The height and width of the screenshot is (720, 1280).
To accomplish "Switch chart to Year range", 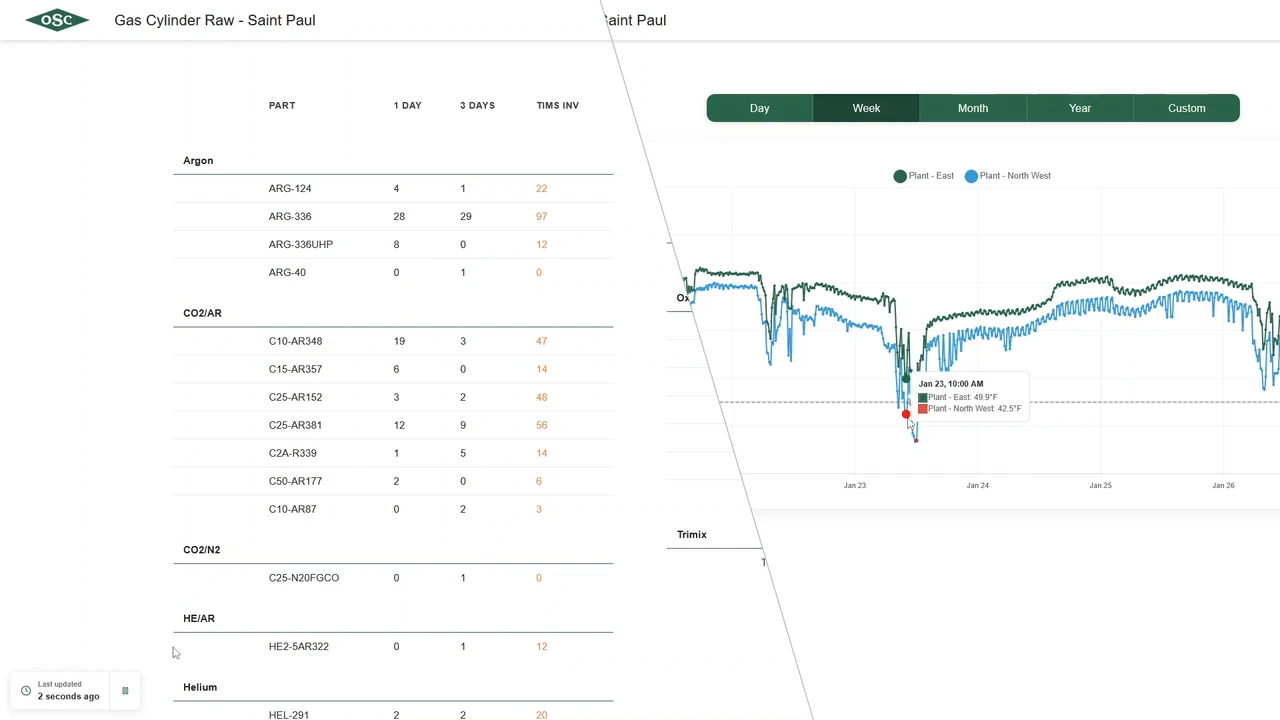I will pos(1080,108).
